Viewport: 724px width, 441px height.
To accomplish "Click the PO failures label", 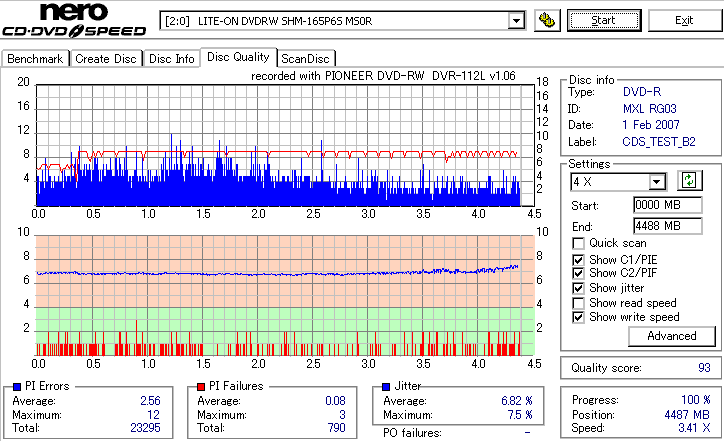I will pyautogui.click(x=412, y=433).
